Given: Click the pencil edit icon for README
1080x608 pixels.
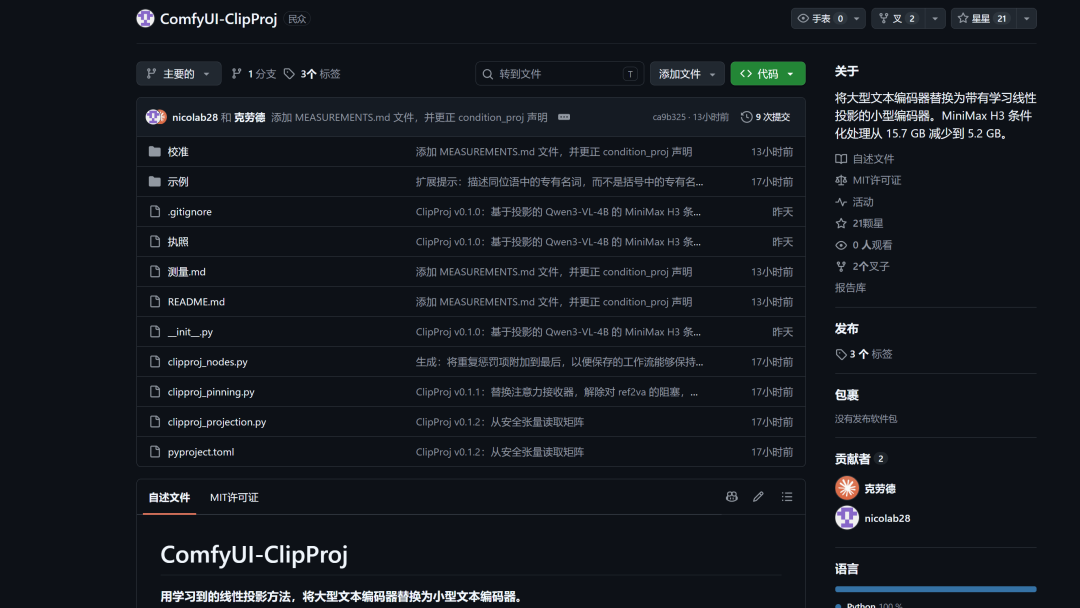Looking at the screenshot, I should click(x=758, y=496).
